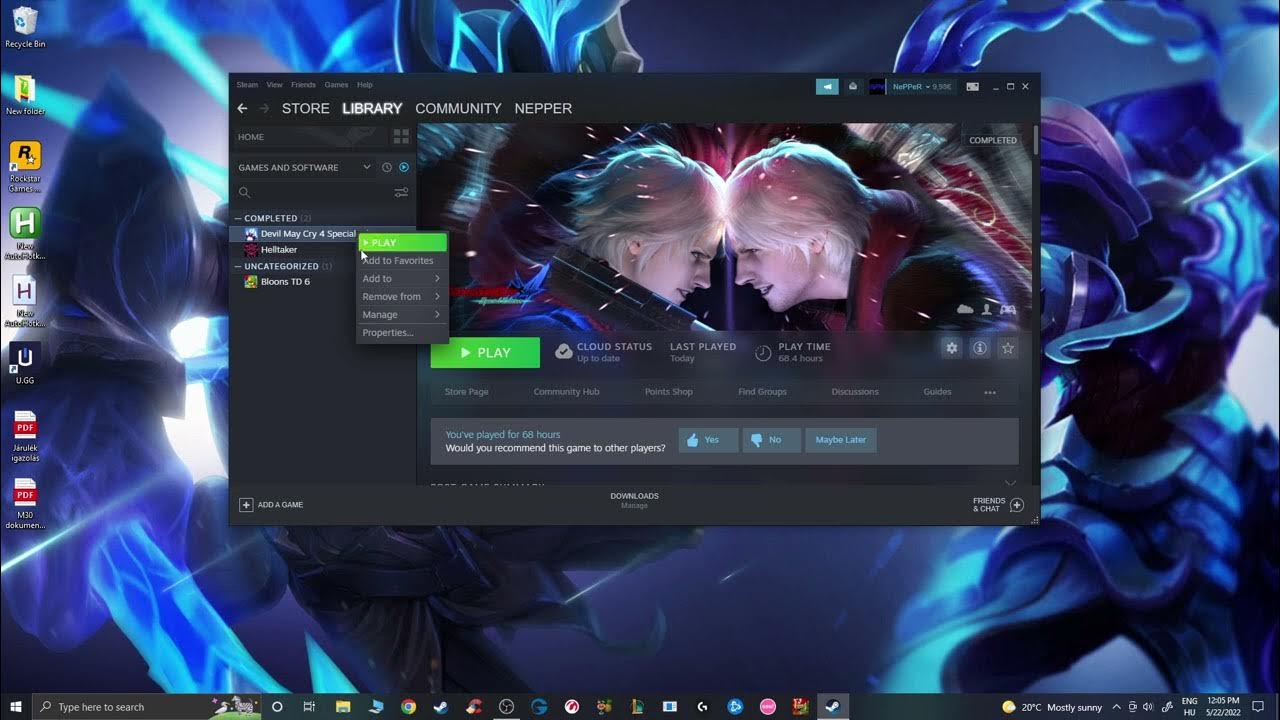The image size is (1280, 720).
Task: Click the Add a Game plus icon
Action: tap(246, 505)
